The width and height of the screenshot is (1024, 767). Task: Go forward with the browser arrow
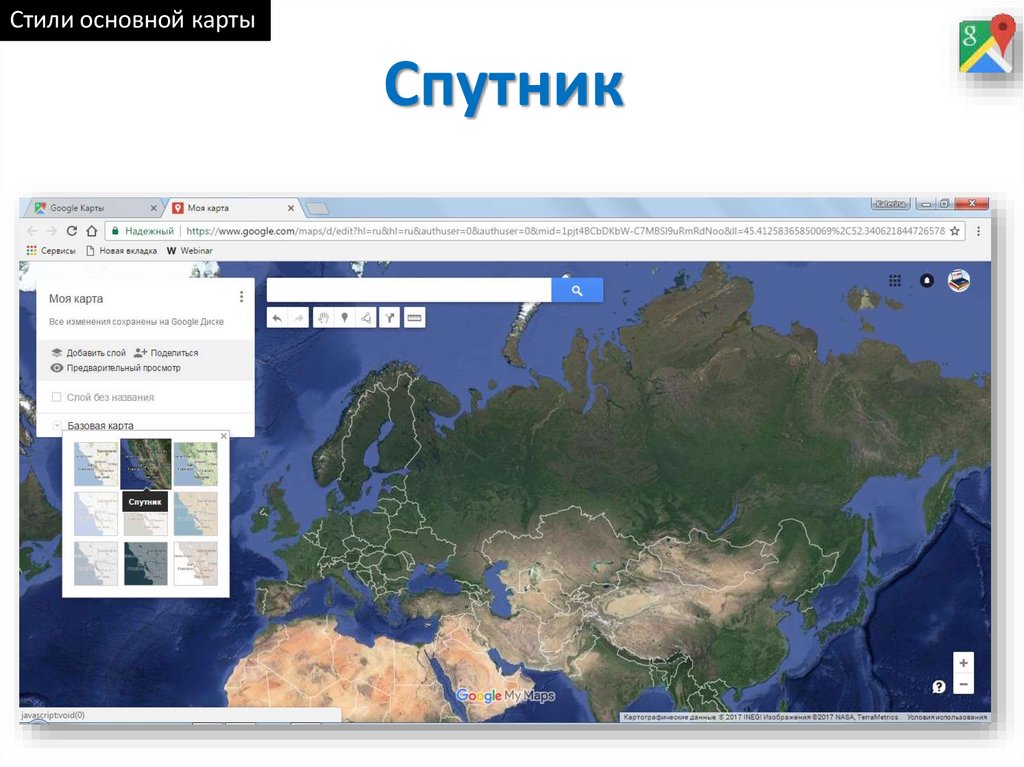pos(52,231)
